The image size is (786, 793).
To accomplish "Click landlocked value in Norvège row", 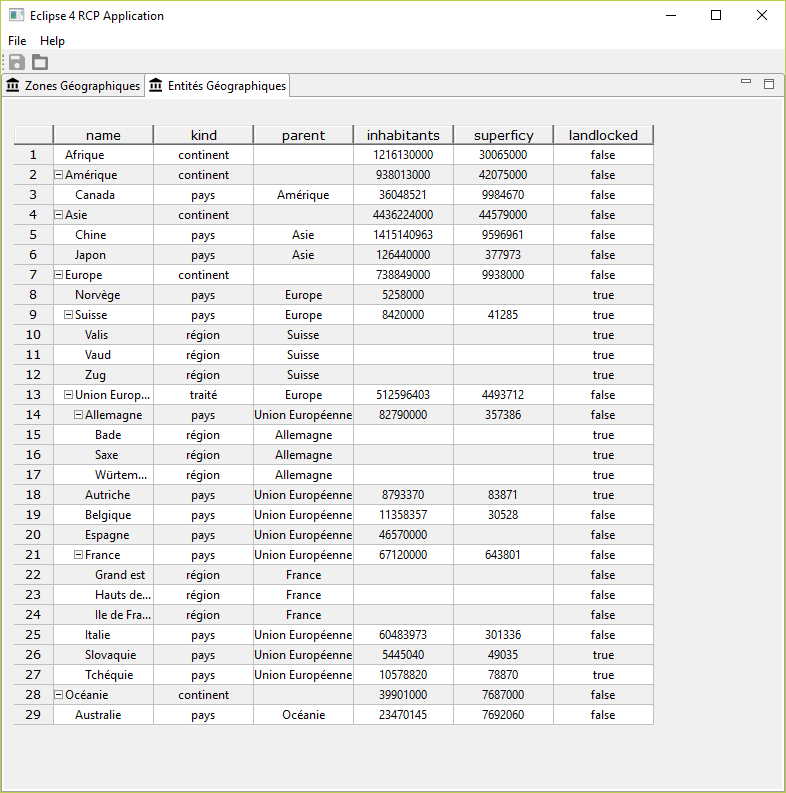I will (x=603, y=295).
